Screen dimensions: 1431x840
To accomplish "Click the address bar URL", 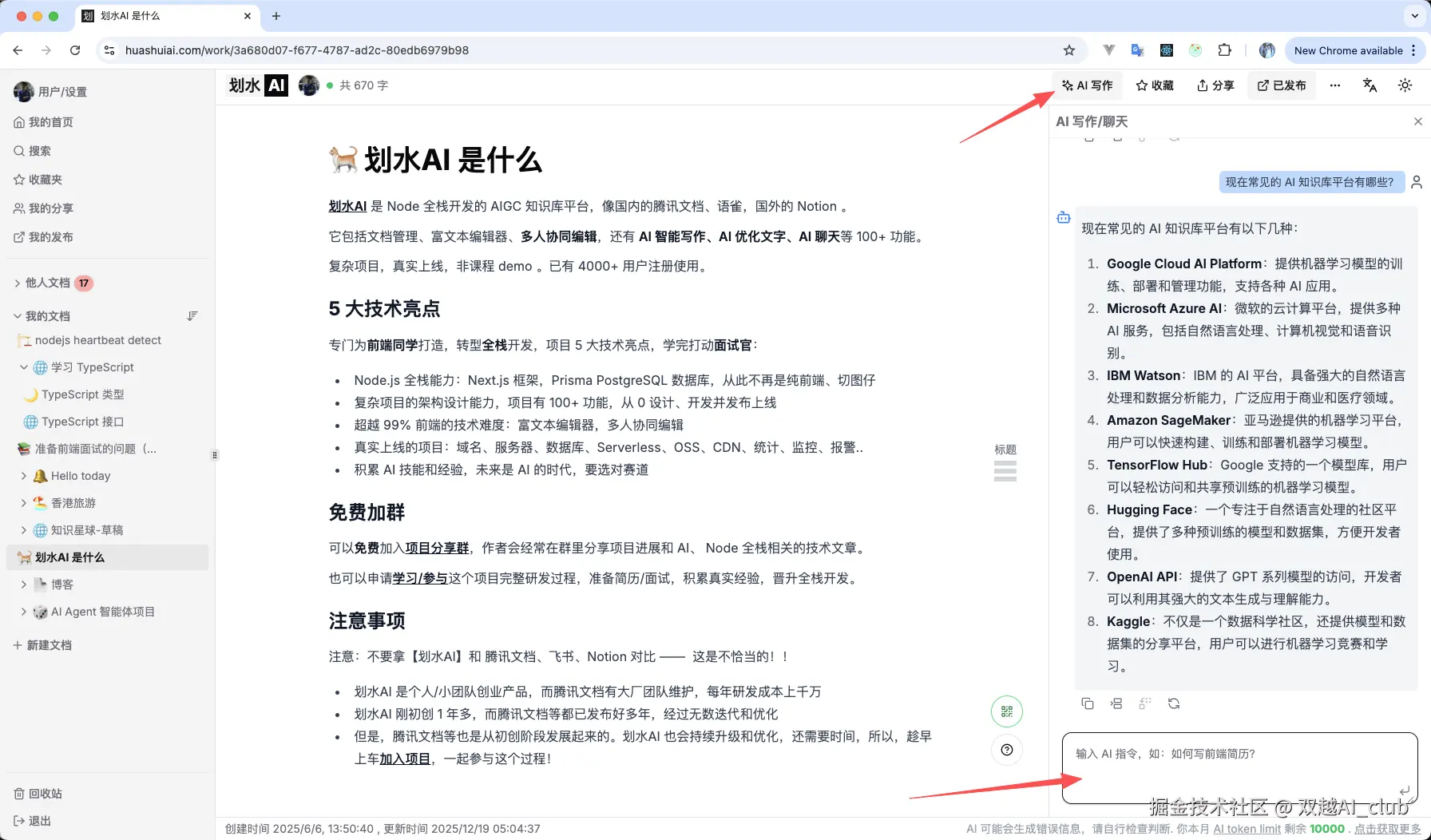I will point(297,50).
